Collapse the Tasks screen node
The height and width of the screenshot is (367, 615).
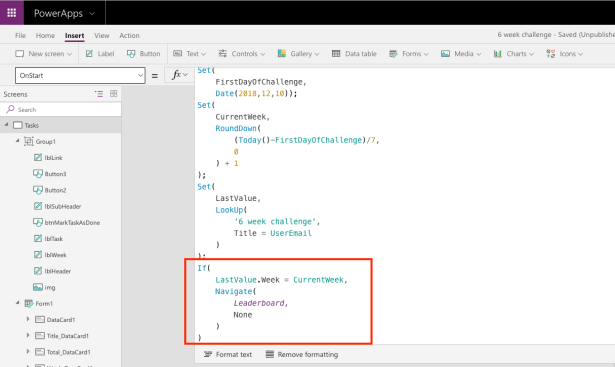pyautogui.click(x=6, y=125)
